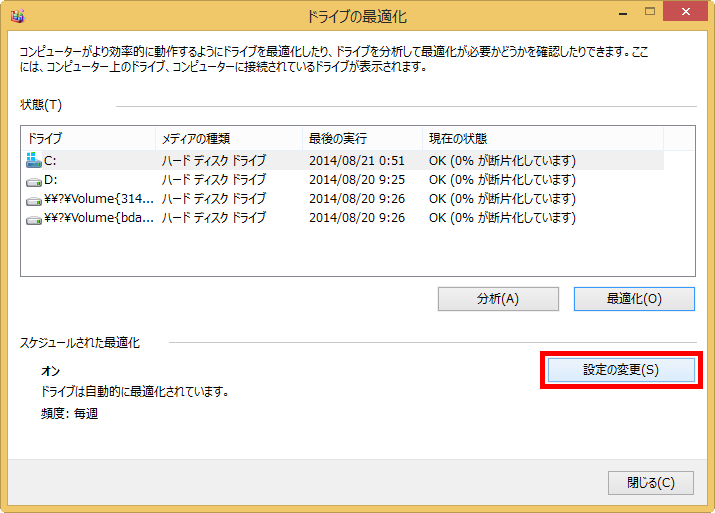Close the window with red X
This screenshot has width=715, height=513.
point(686,11)
